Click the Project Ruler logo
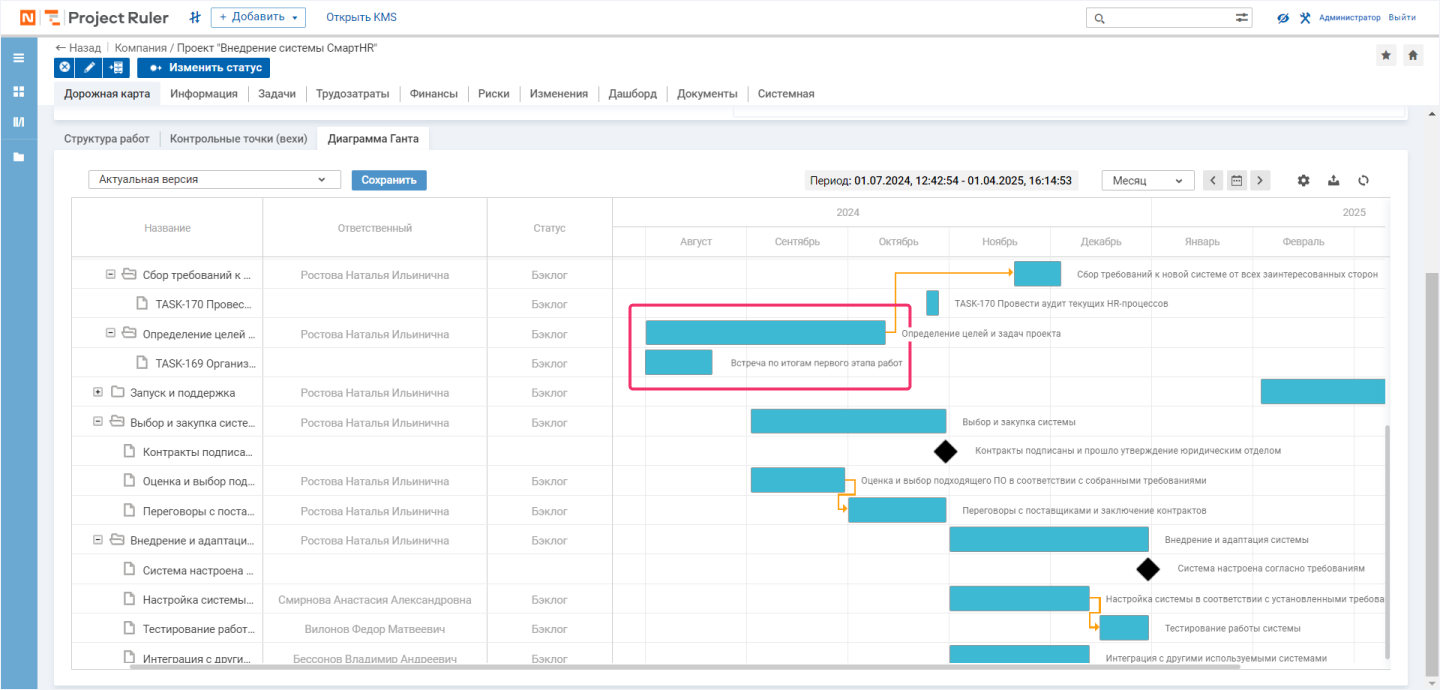1440x690 pixels. click(x=94, y=18)
